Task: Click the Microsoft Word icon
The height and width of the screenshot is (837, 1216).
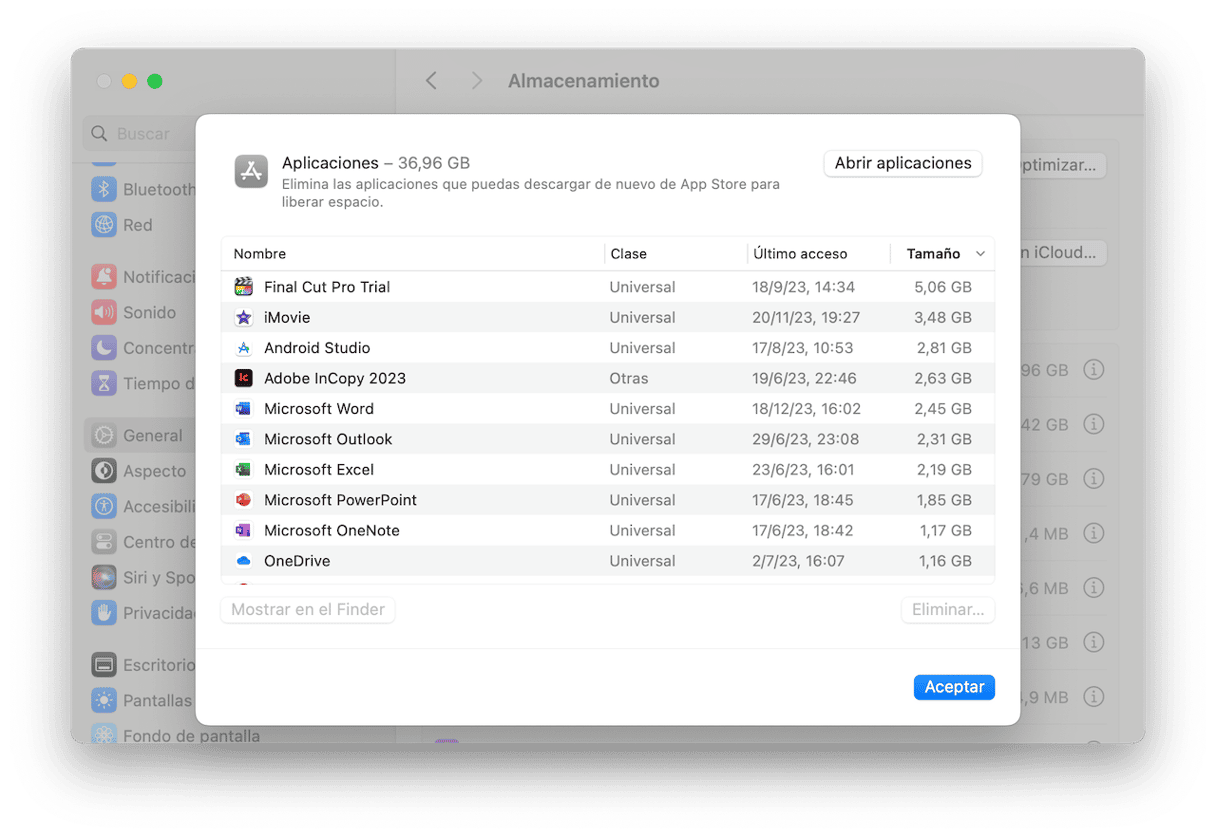Action: (x=243, y=409)
